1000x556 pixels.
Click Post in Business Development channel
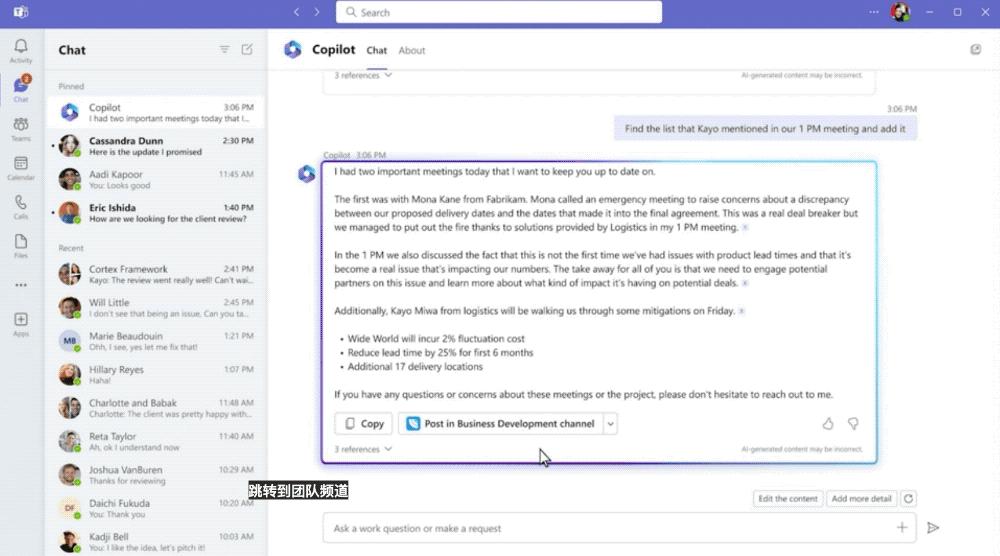501,423
